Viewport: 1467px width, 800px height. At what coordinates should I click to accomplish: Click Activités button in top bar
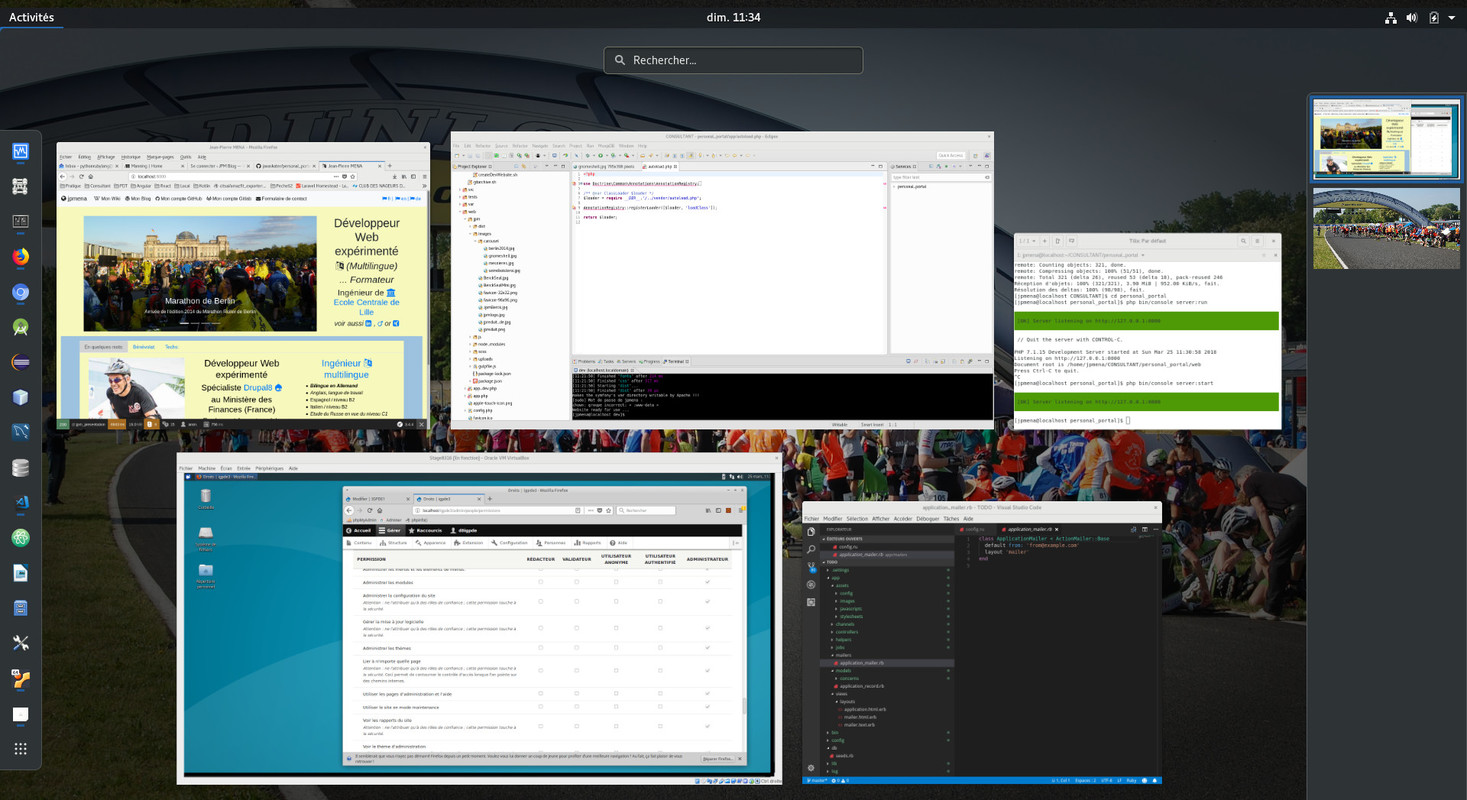pos(31,17)
